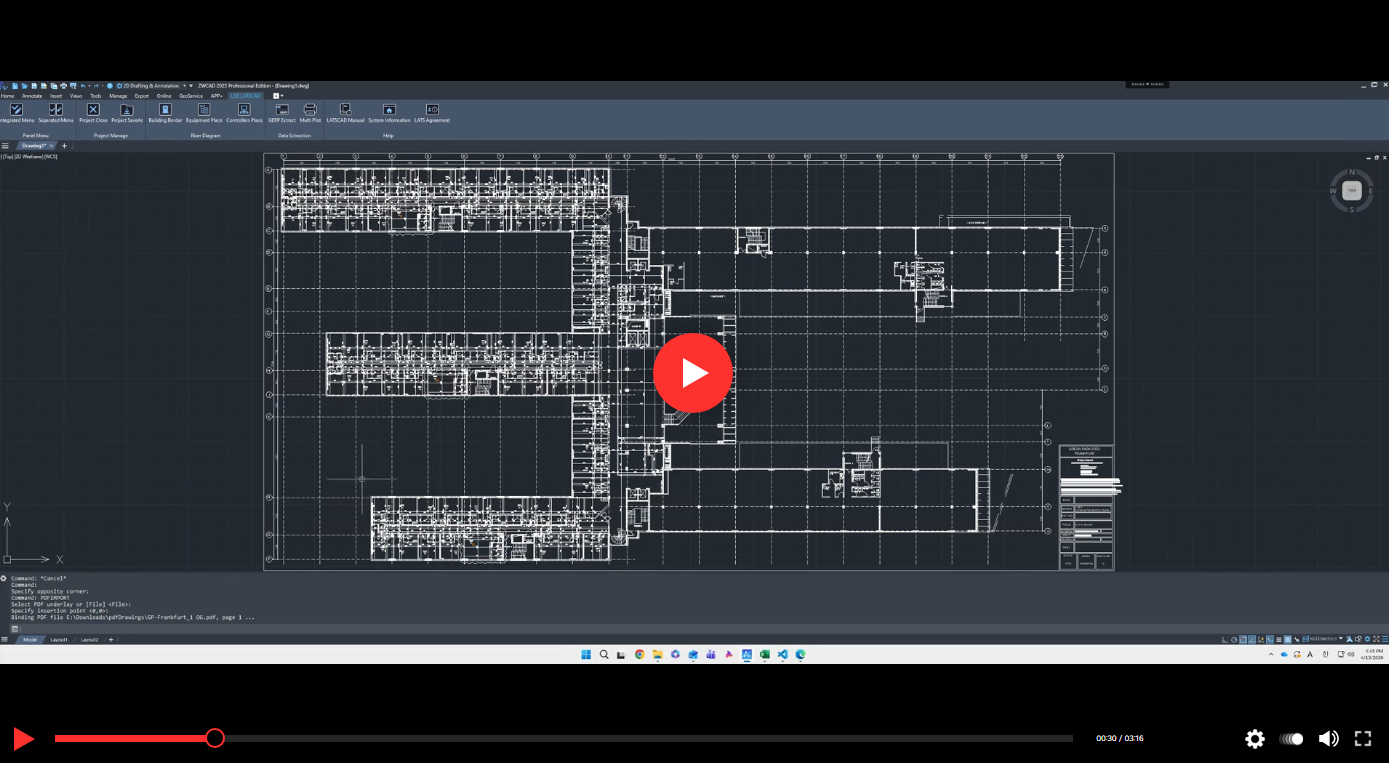Select the Project Close tool
1389x763 pixels.
pyautogui.click(x=93, y=110)
